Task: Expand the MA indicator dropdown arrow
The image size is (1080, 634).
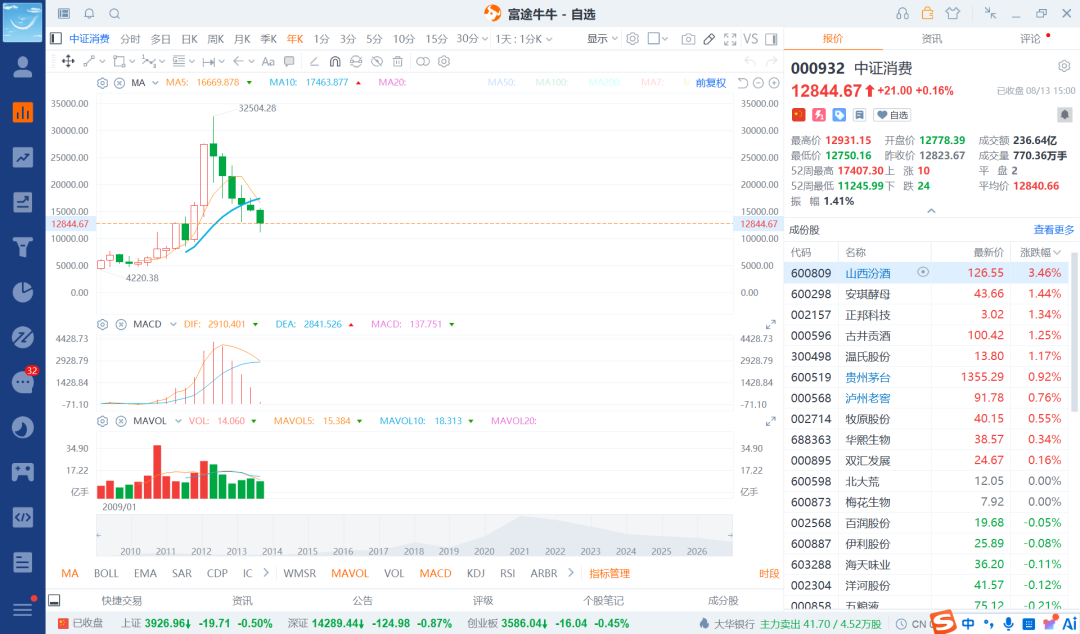Action: 155,83
